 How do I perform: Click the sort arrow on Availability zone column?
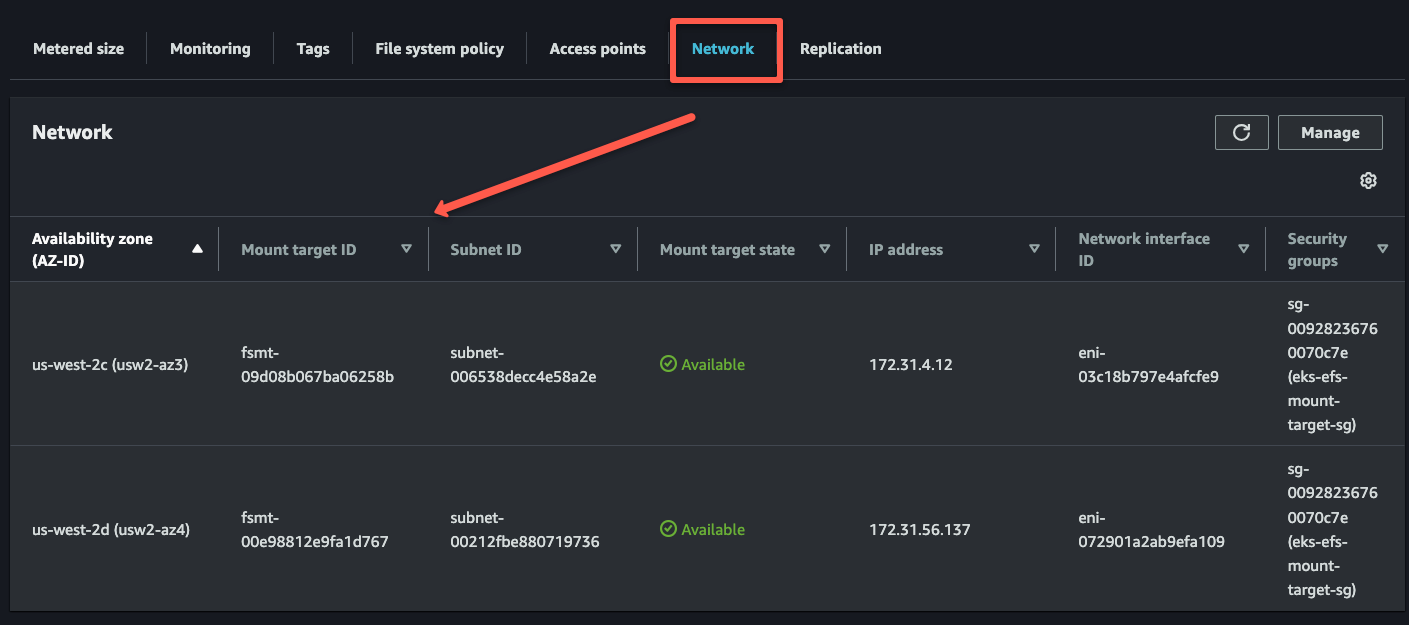[198, 248]
